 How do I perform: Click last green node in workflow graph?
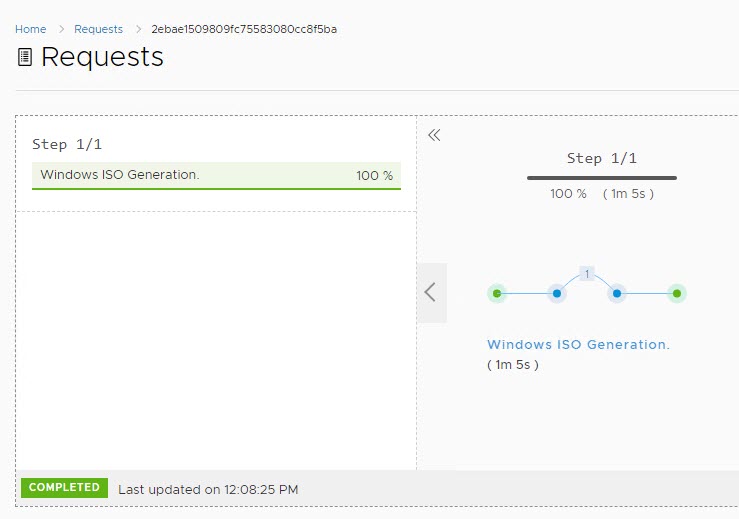(677, 293)
